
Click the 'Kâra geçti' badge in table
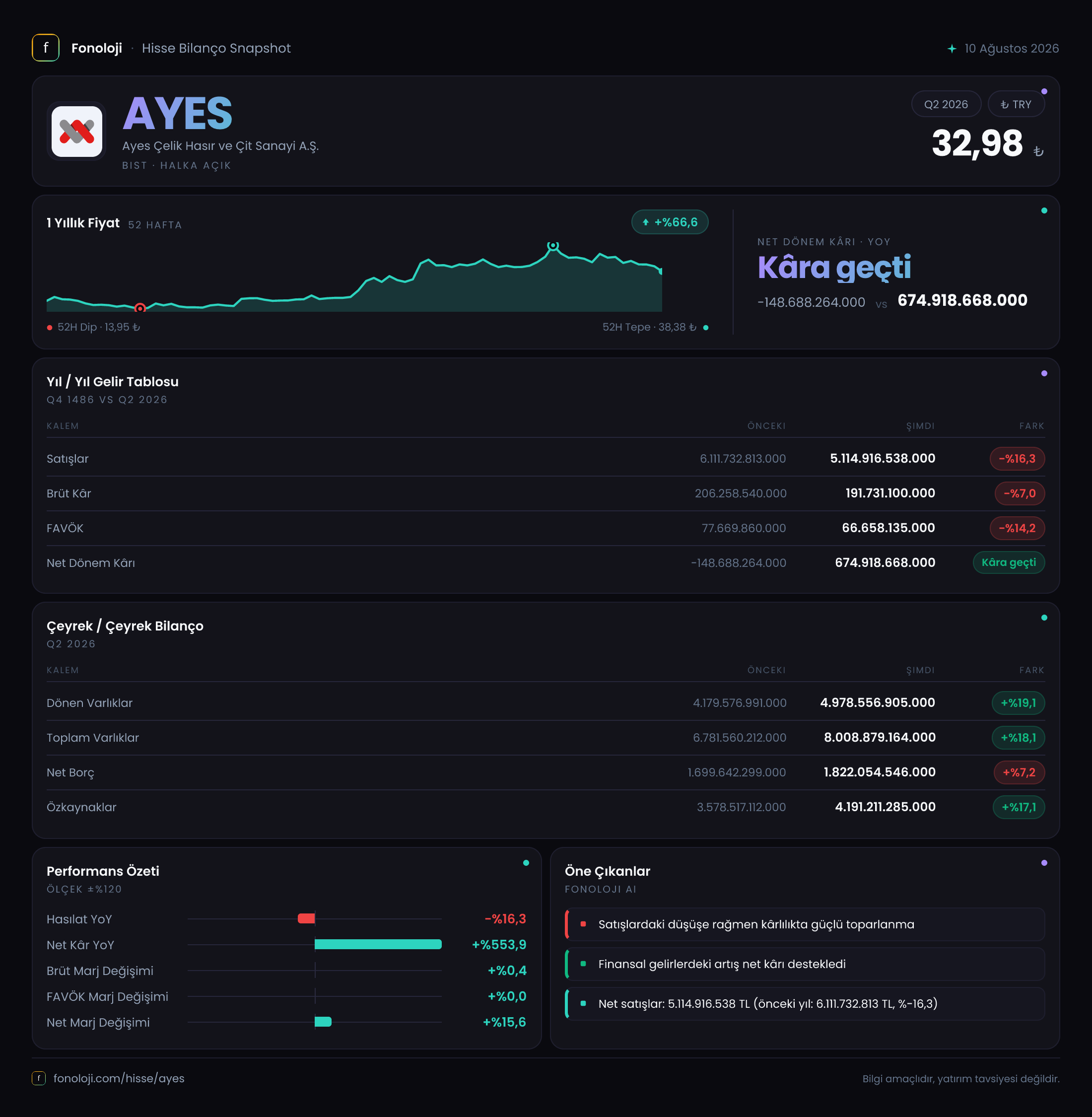point(1008,562)
